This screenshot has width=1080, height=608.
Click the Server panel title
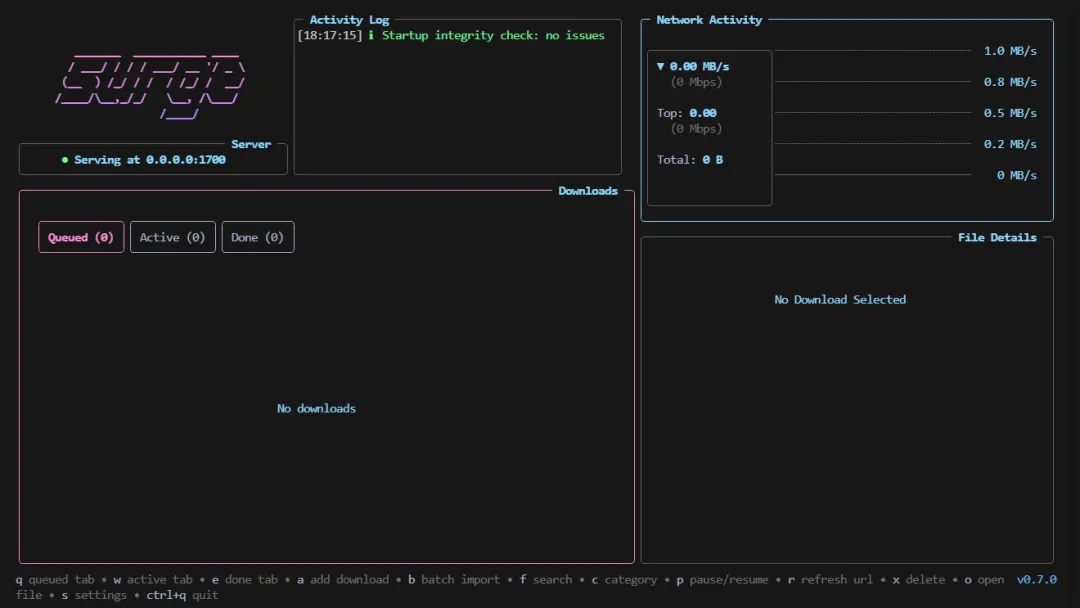[251, 144]
